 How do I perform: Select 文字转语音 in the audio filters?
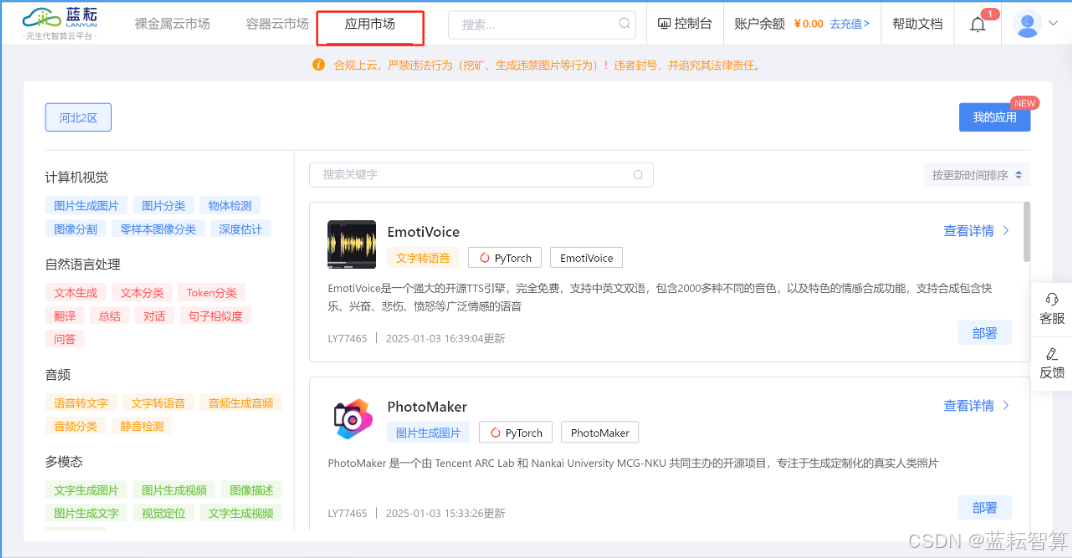click(158, 403)
